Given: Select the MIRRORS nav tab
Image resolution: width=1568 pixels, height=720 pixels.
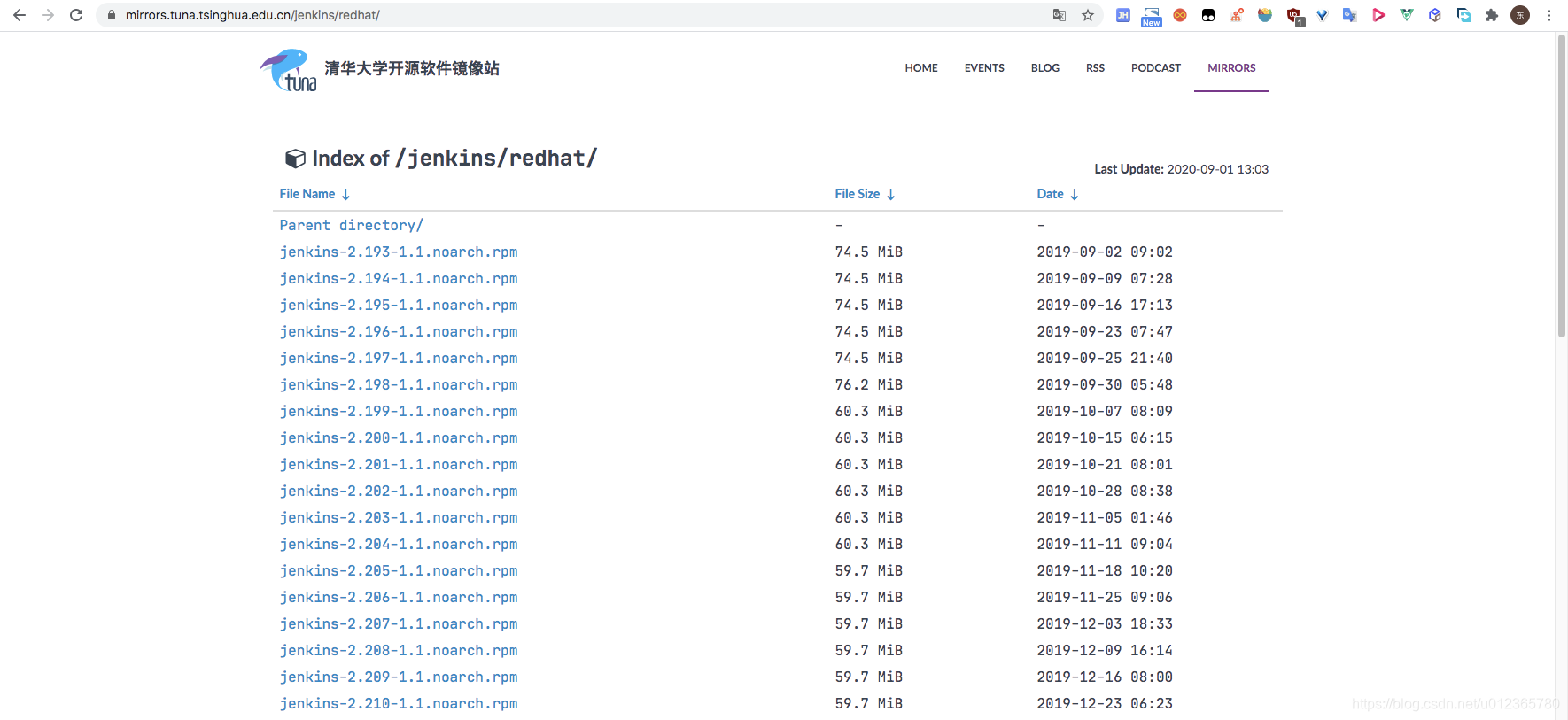Looking at the screenshot, I should [x=1231, y=68].
